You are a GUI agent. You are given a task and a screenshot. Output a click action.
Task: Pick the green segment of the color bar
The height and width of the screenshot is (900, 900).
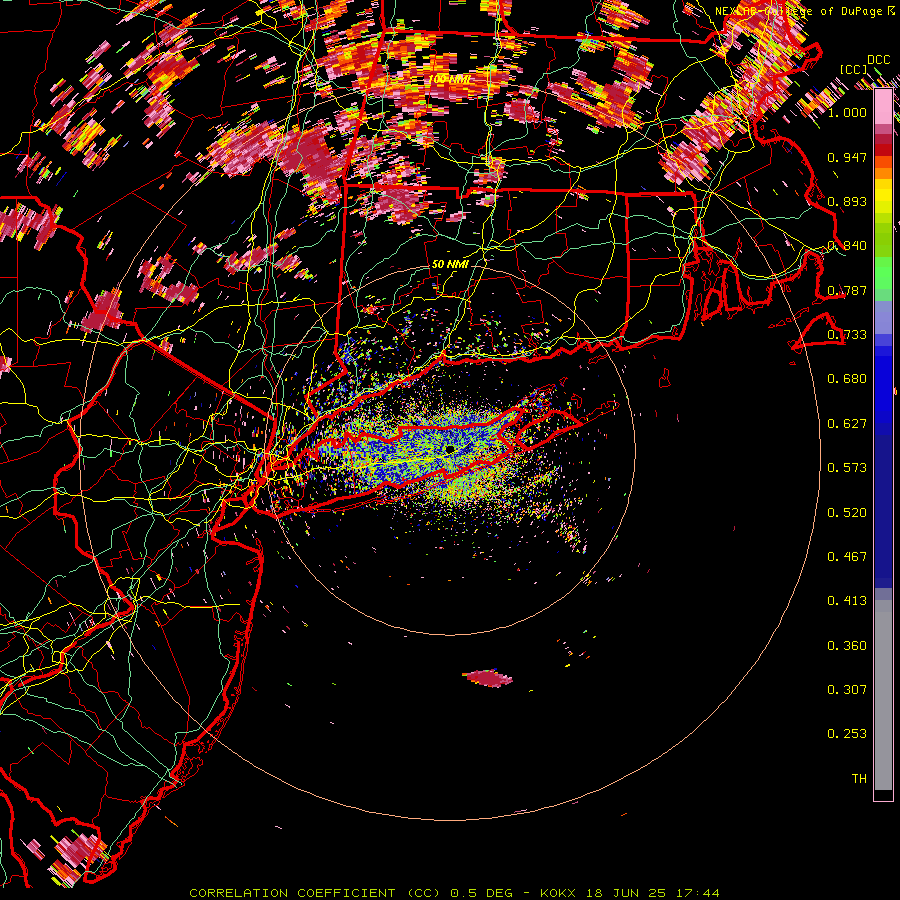(883, 273)
